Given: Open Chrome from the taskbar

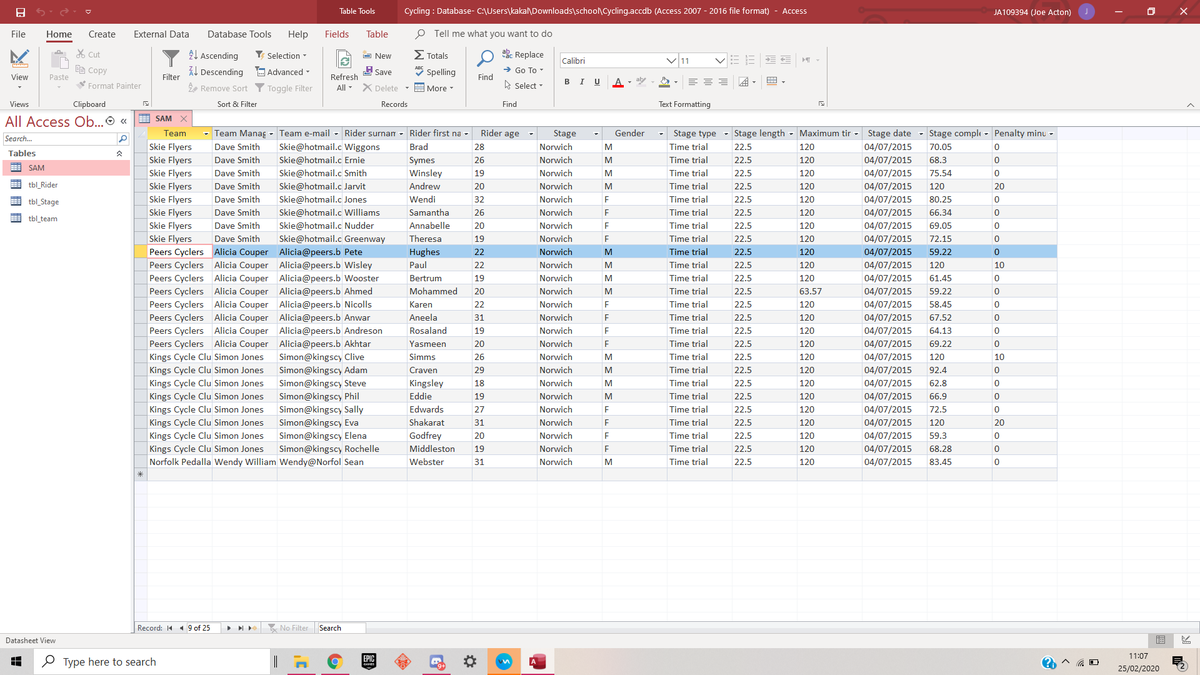Looking at the screenshot, I should click(x=337, y=662).
